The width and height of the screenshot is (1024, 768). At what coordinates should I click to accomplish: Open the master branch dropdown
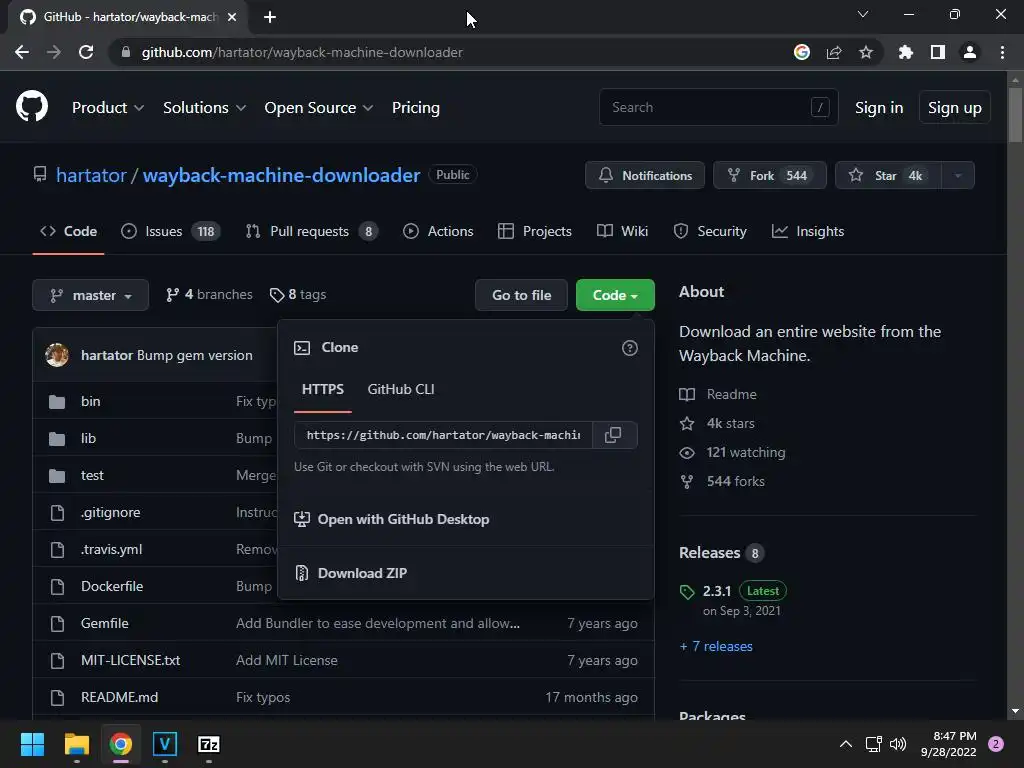tap(91, 295)
